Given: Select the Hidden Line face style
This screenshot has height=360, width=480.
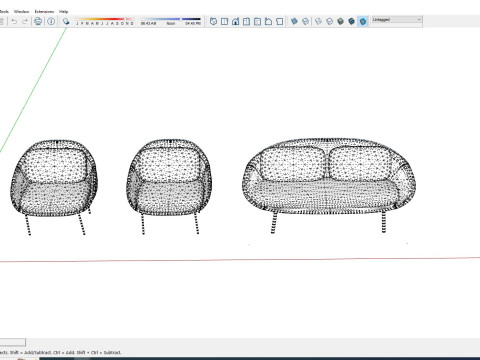Looking at the screenshot, I should (x=329, y=21).
